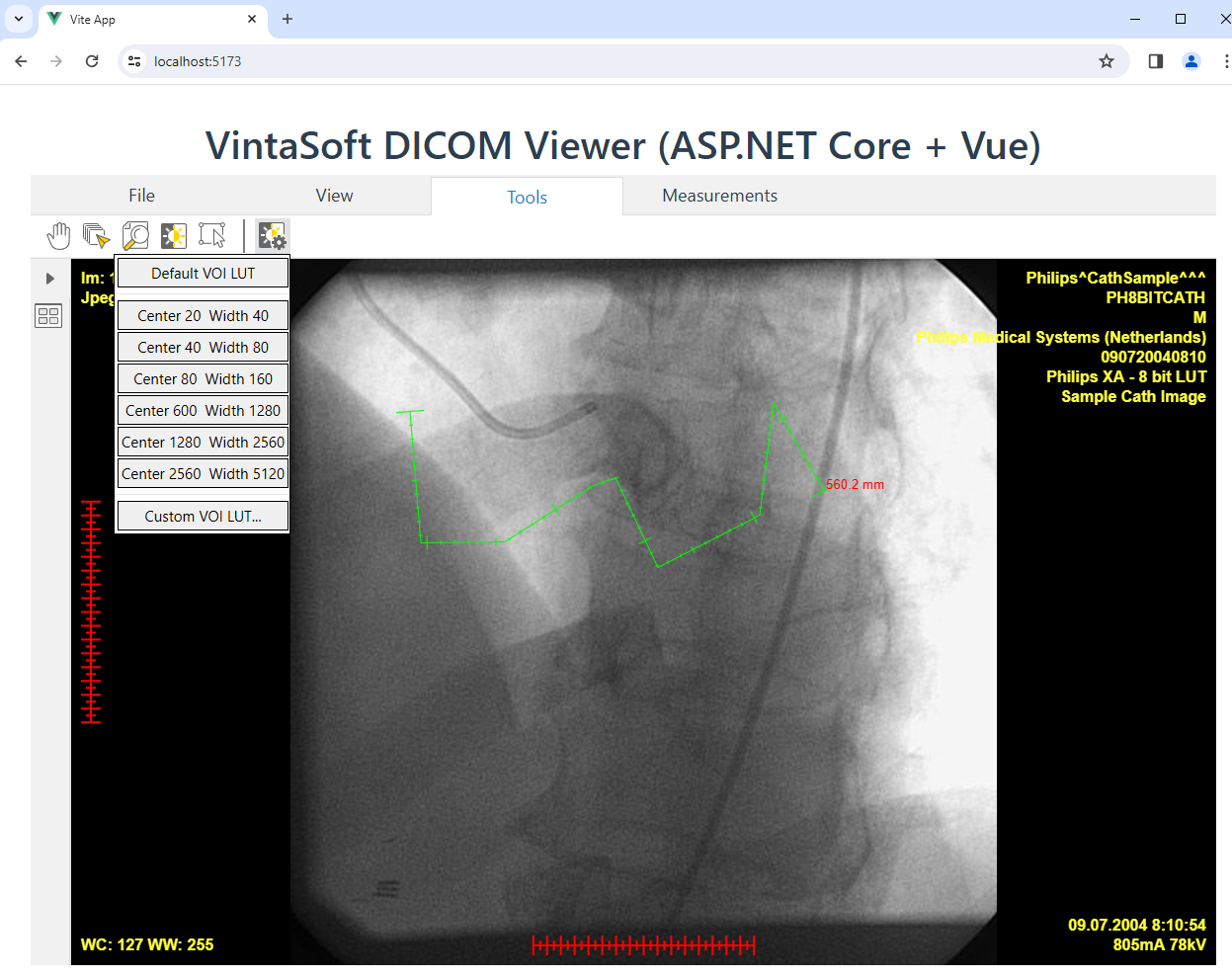This screenshot has height=978, width=1232.
Task: Reload the localhost page
Action: point(92,61)
